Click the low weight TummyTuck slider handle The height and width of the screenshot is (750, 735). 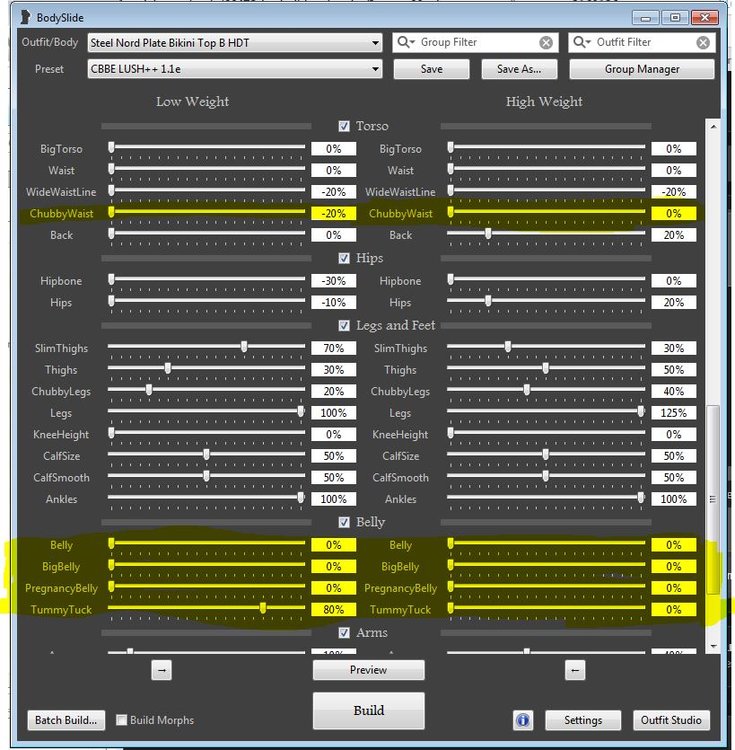[263, 608]
